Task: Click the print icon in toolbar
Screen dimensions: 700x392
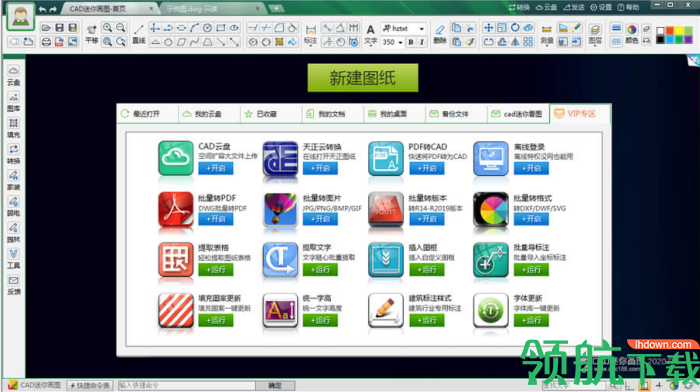Action: 46,42
